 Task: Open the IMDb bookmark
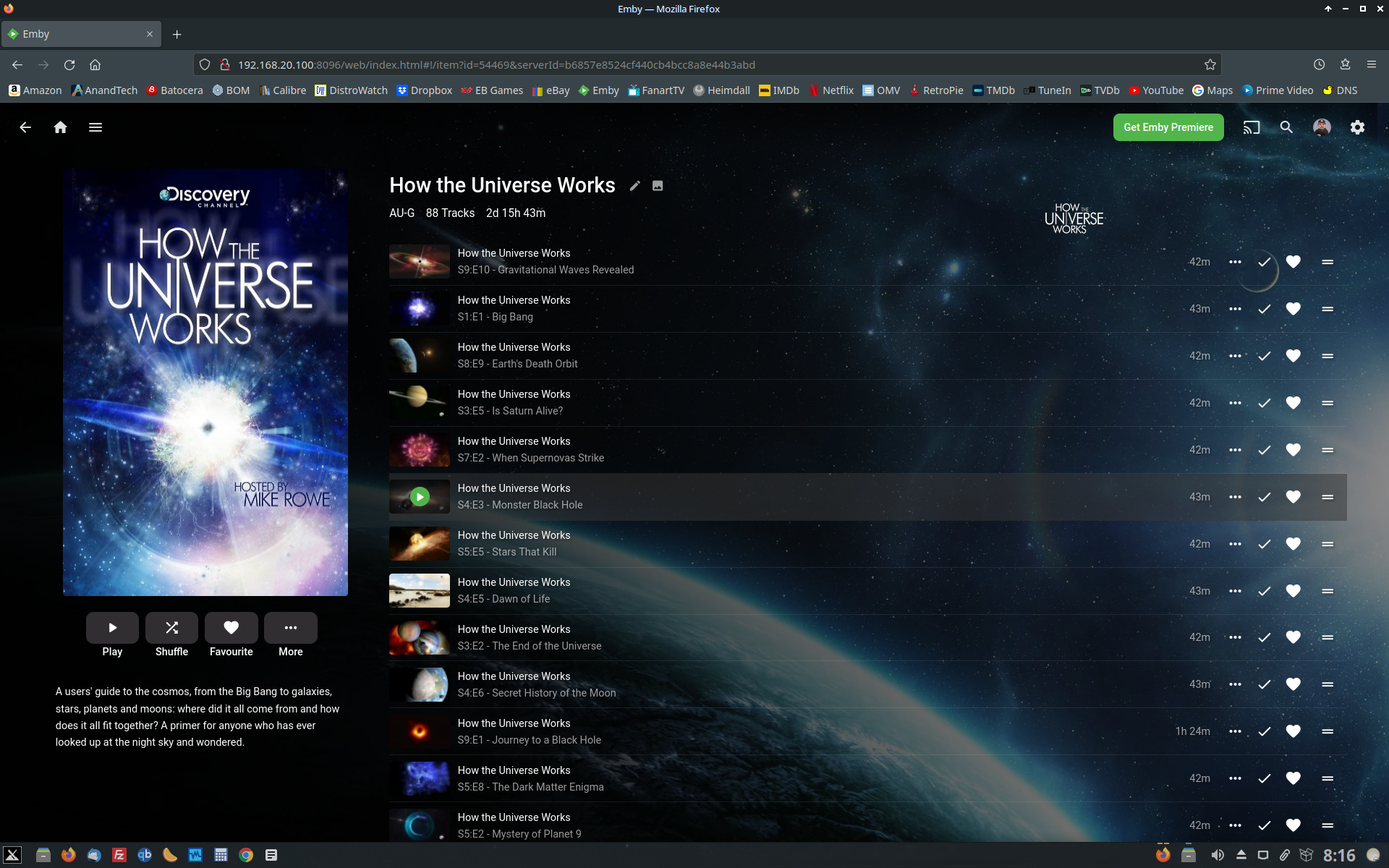point(779,90)
